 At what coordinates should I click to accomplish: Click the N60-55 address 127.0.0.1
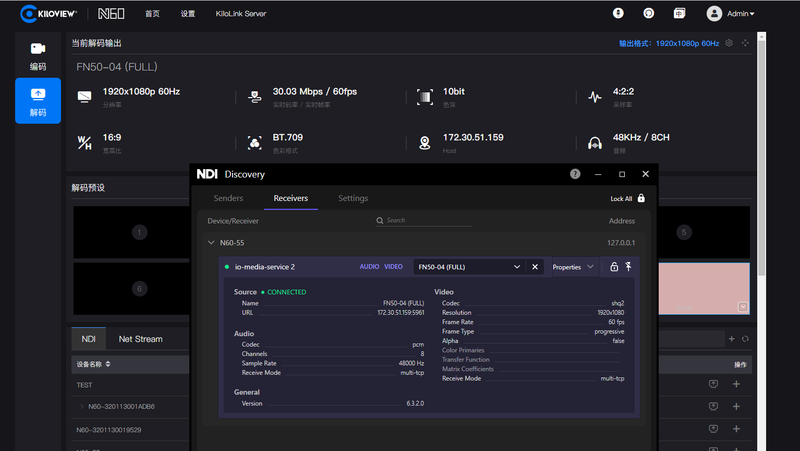pyautogui.click(x=621, y=243)
